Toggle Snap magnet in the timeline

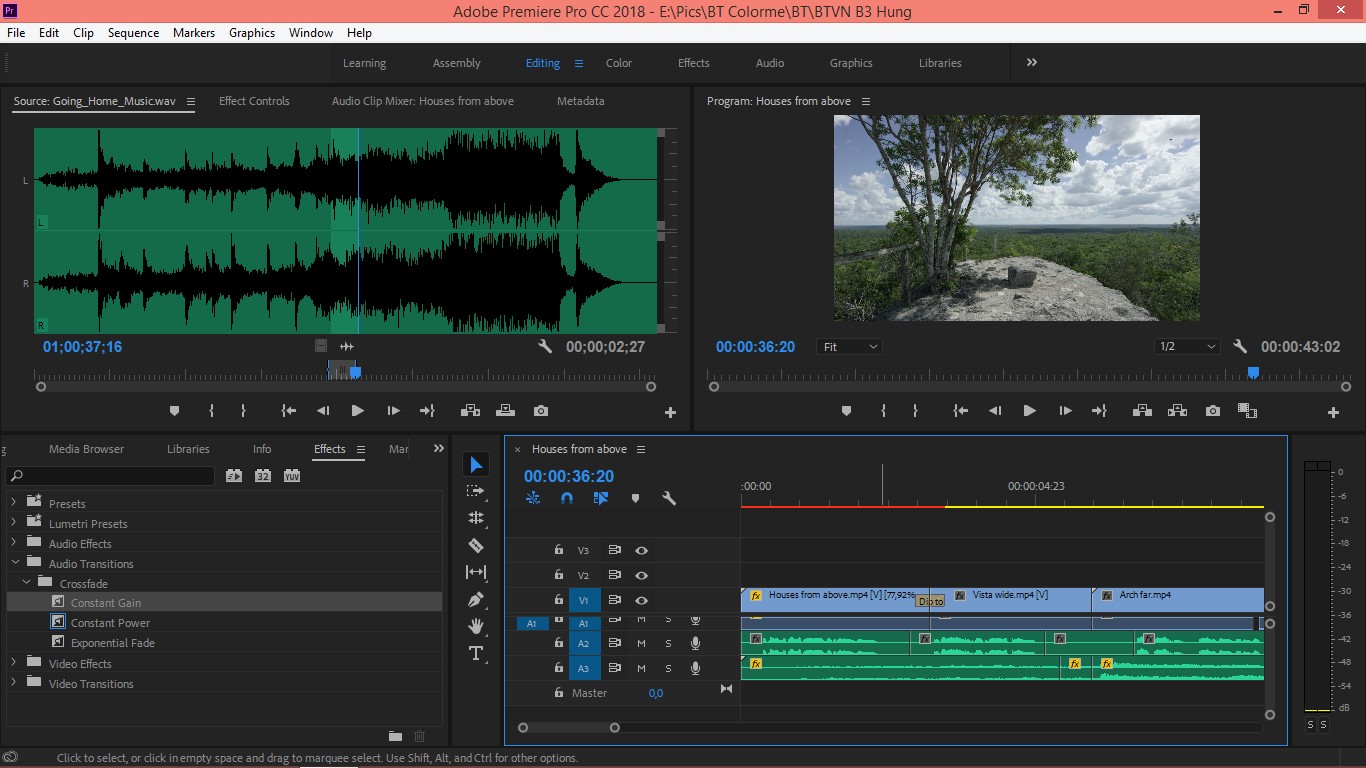tap(567, 498)
